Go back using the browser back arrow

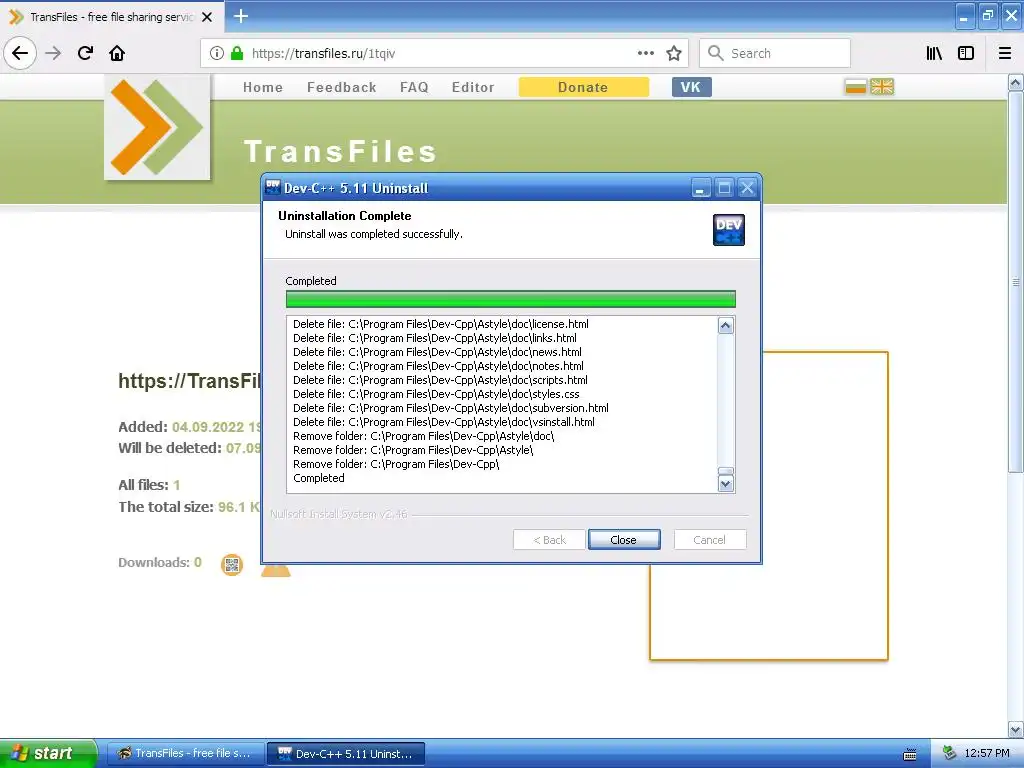[20, 53]
